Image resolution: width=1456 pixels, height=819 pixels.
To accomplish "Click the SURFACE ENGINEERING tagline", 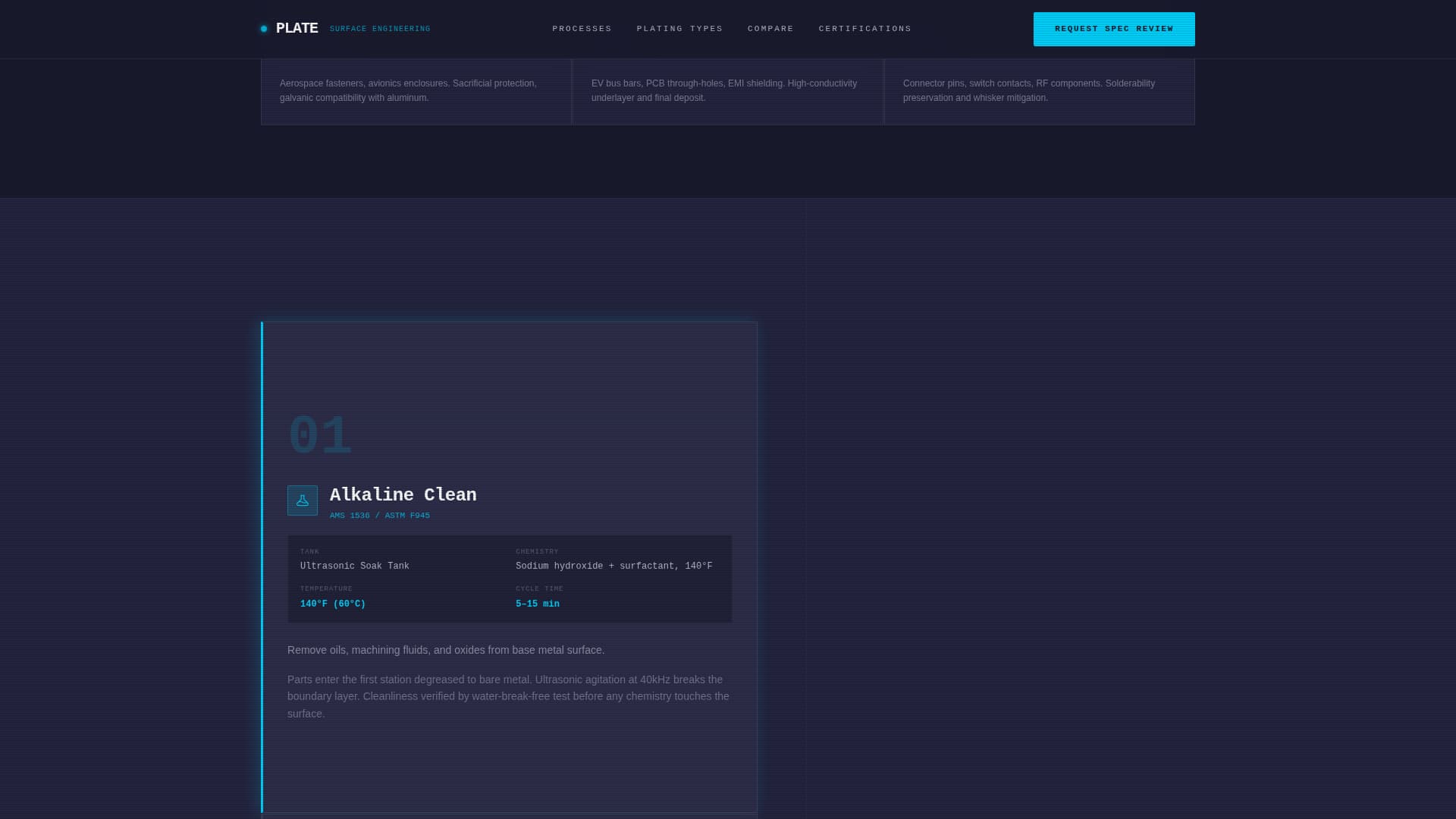I will [x=380, y=29].
